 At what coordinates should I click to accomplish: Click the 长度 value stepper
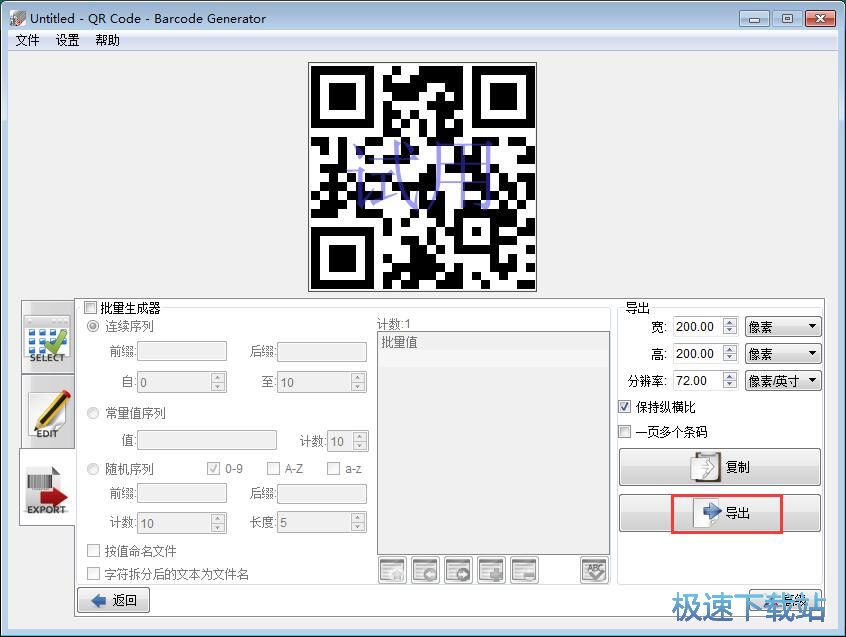click(x=358, y=522)
